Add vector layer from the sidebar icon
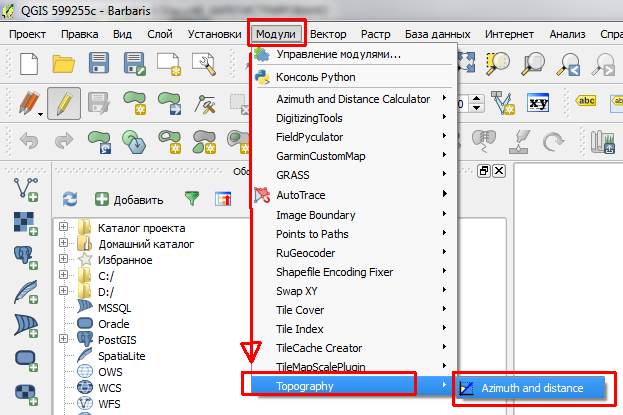This screenshot has width=623, height=415. pyautogui.click(x=26, y=190)
